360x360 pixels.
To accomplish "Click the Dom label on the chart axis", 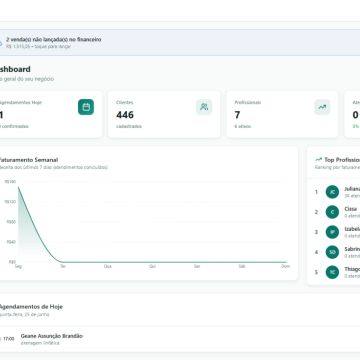I will coord(286,266).
